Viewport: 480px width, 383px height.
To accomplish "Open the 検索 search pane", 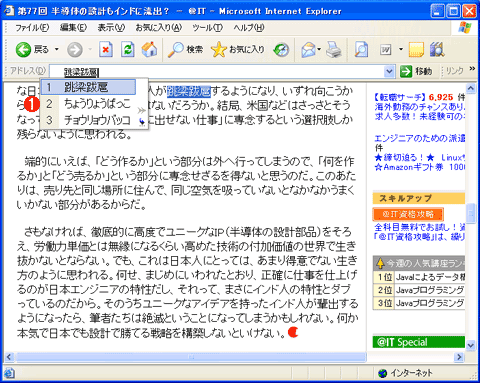I will click(x=185, y=50).
